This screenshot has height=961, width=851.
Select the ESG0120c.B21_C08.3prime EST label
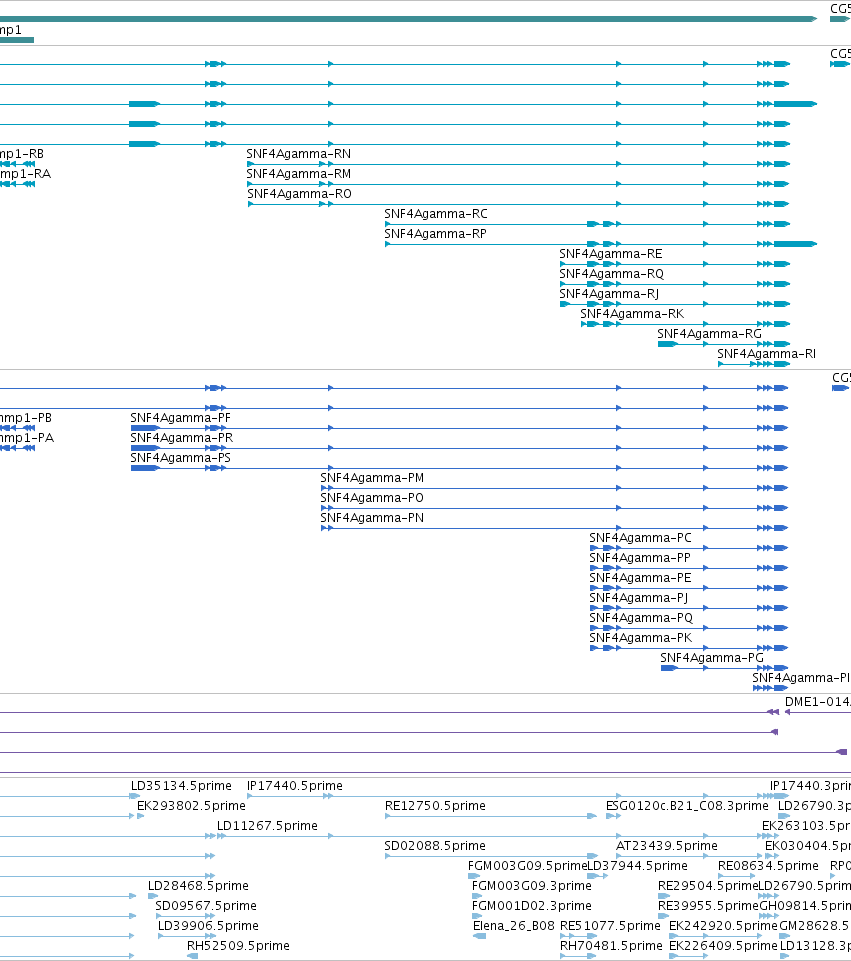687,806
